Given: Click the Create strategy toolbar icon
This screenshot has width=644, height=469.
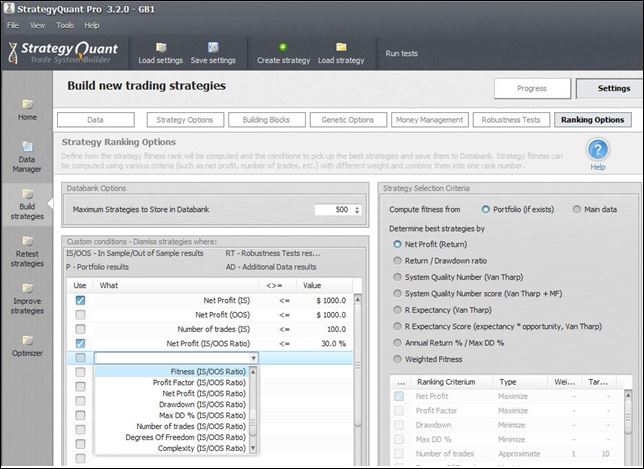Looking at the screenshot, I should [283, 47].
